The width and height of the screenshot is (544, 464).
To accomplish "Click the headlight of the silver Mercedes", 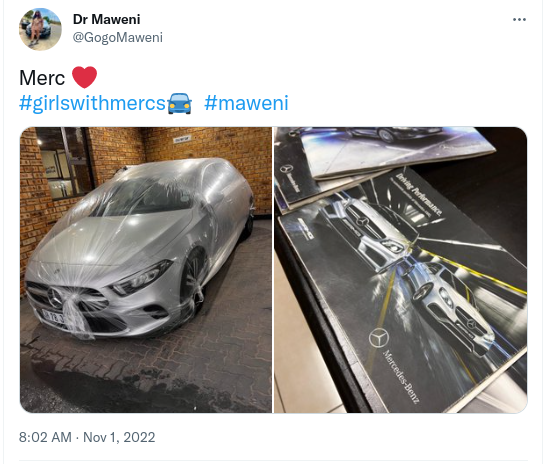I will tap(142, 278).
